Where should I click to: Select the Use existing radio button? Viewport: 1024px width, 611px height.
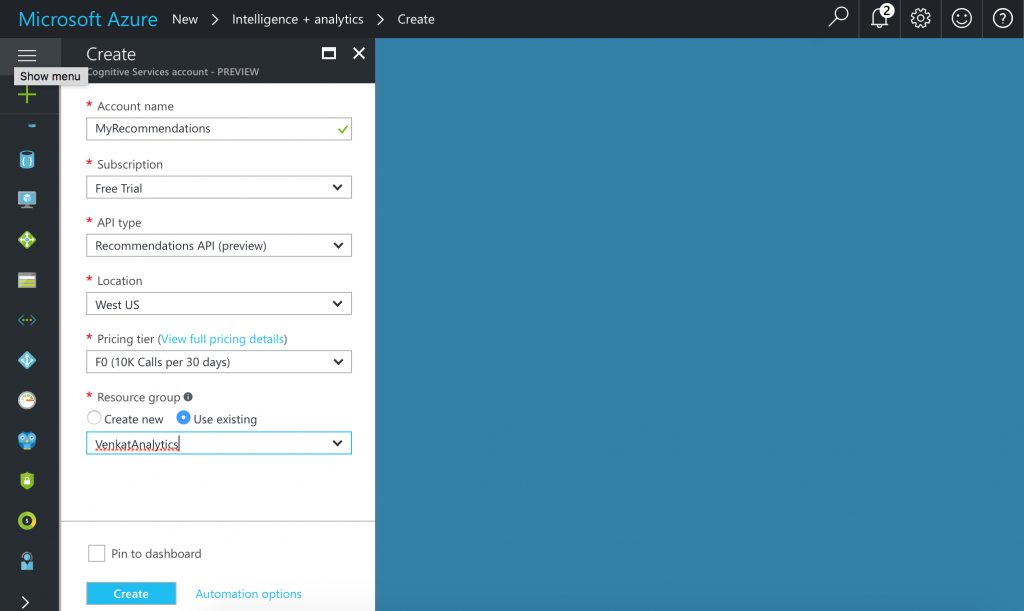[183, 419]
